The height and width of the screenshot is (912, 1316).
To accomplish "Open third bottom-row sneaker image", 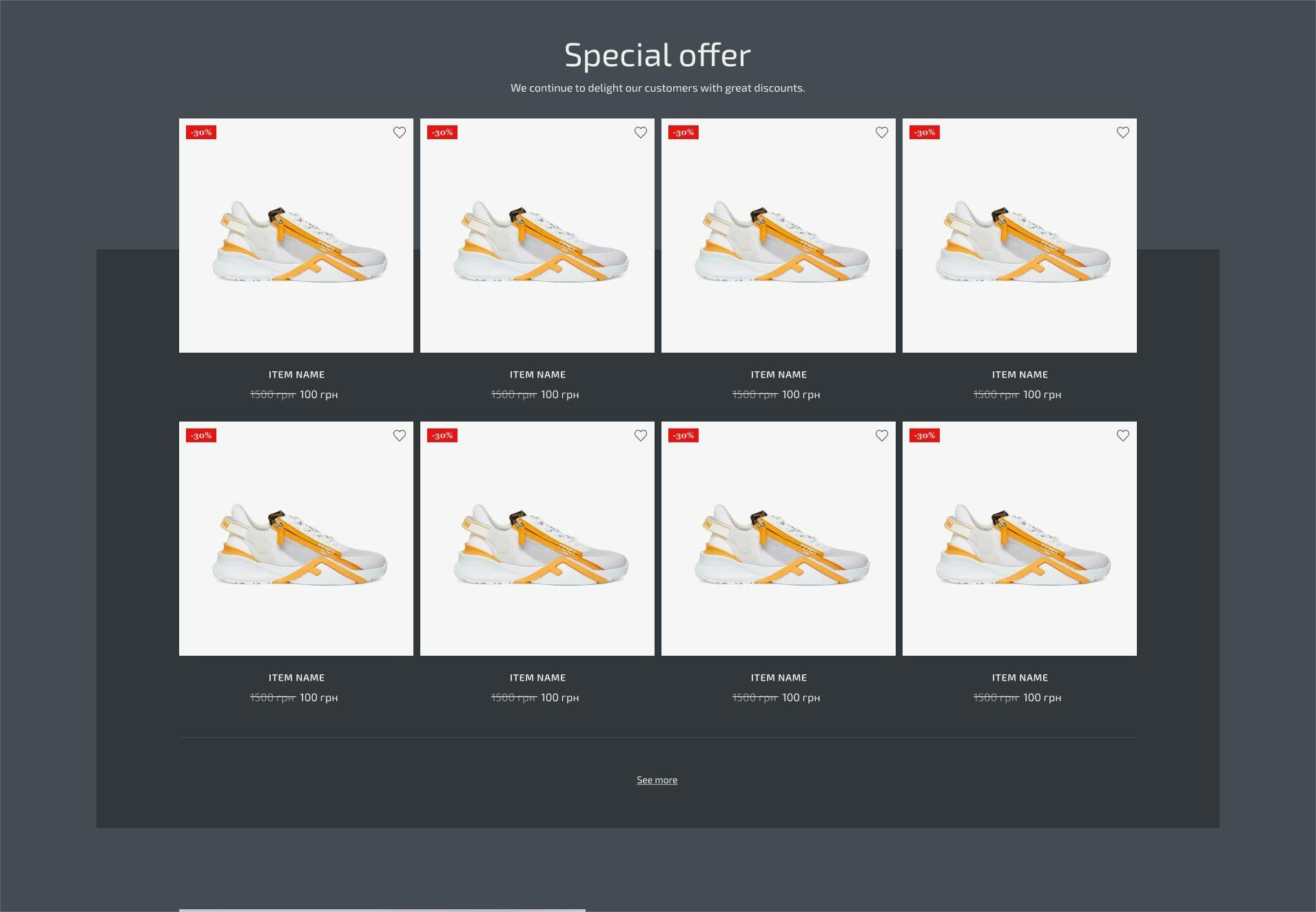I will (779, 539).
